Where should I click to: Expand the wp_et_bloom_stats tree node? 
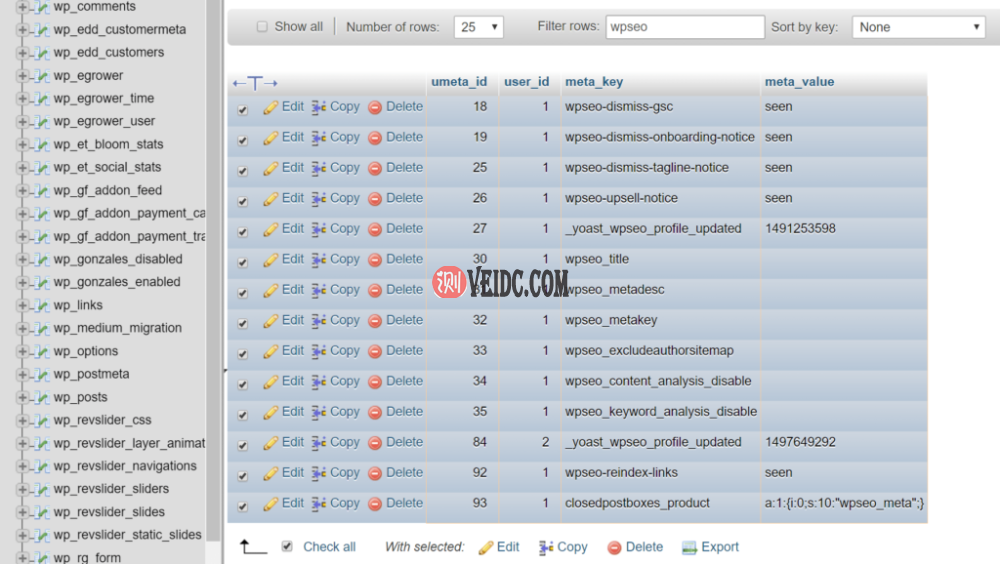coord(22,145)
